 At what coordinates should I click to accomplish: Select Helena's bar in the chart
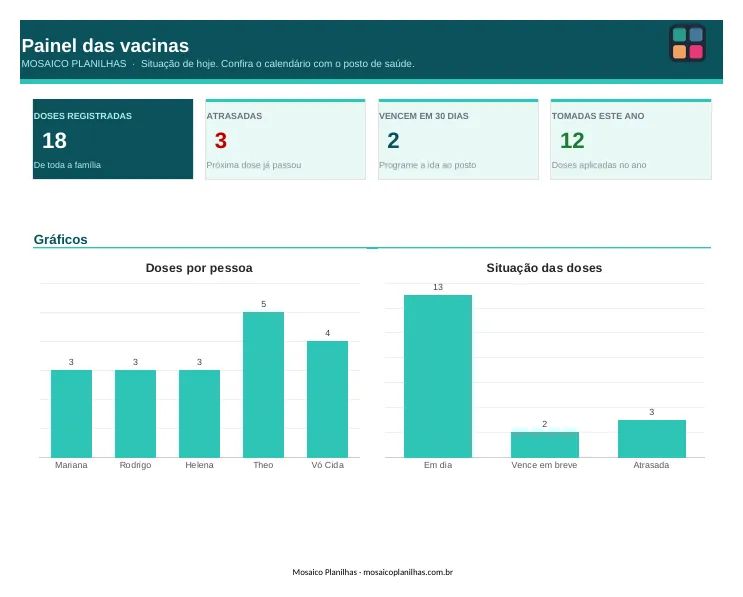199,414
